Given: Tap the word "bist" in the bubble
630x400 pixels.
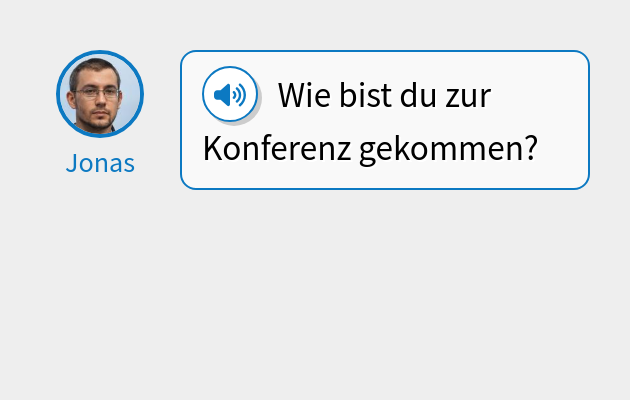Looking at the screenshot, I should point(368,96).
